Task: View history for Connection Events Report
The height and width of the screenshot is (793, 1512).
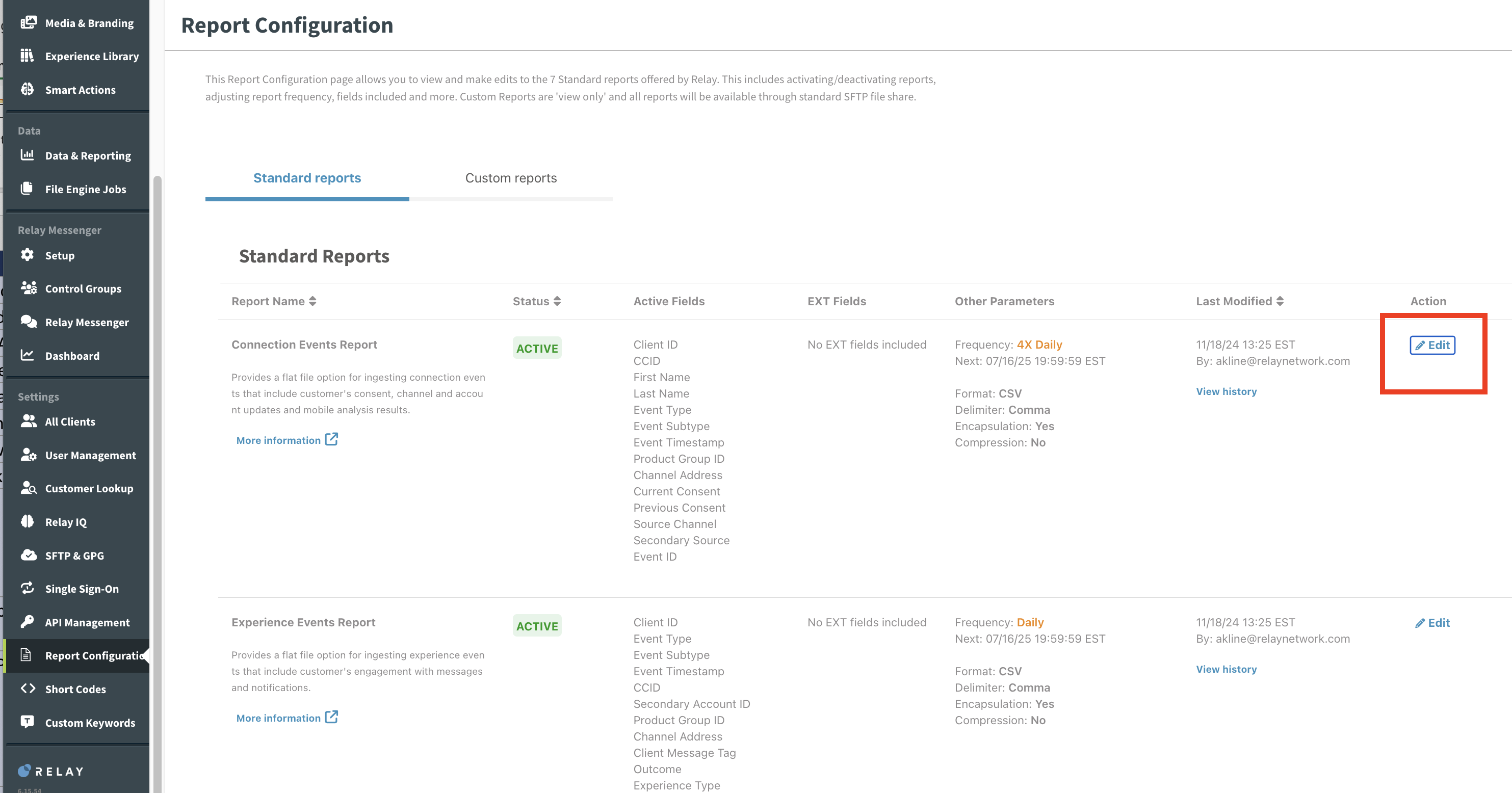Action: (x=1226, y=391)
